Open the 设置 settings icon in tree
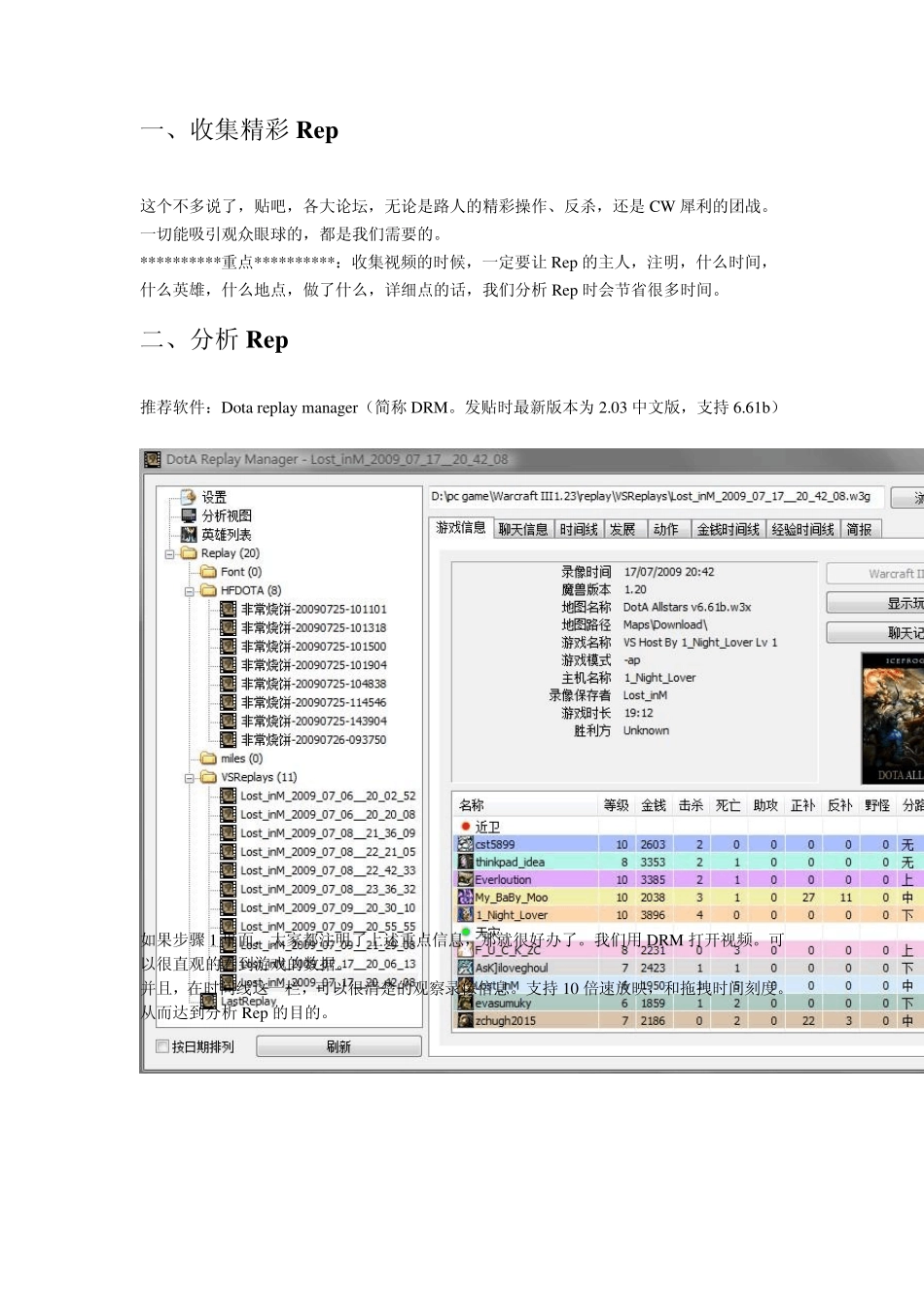 [189, 497]
